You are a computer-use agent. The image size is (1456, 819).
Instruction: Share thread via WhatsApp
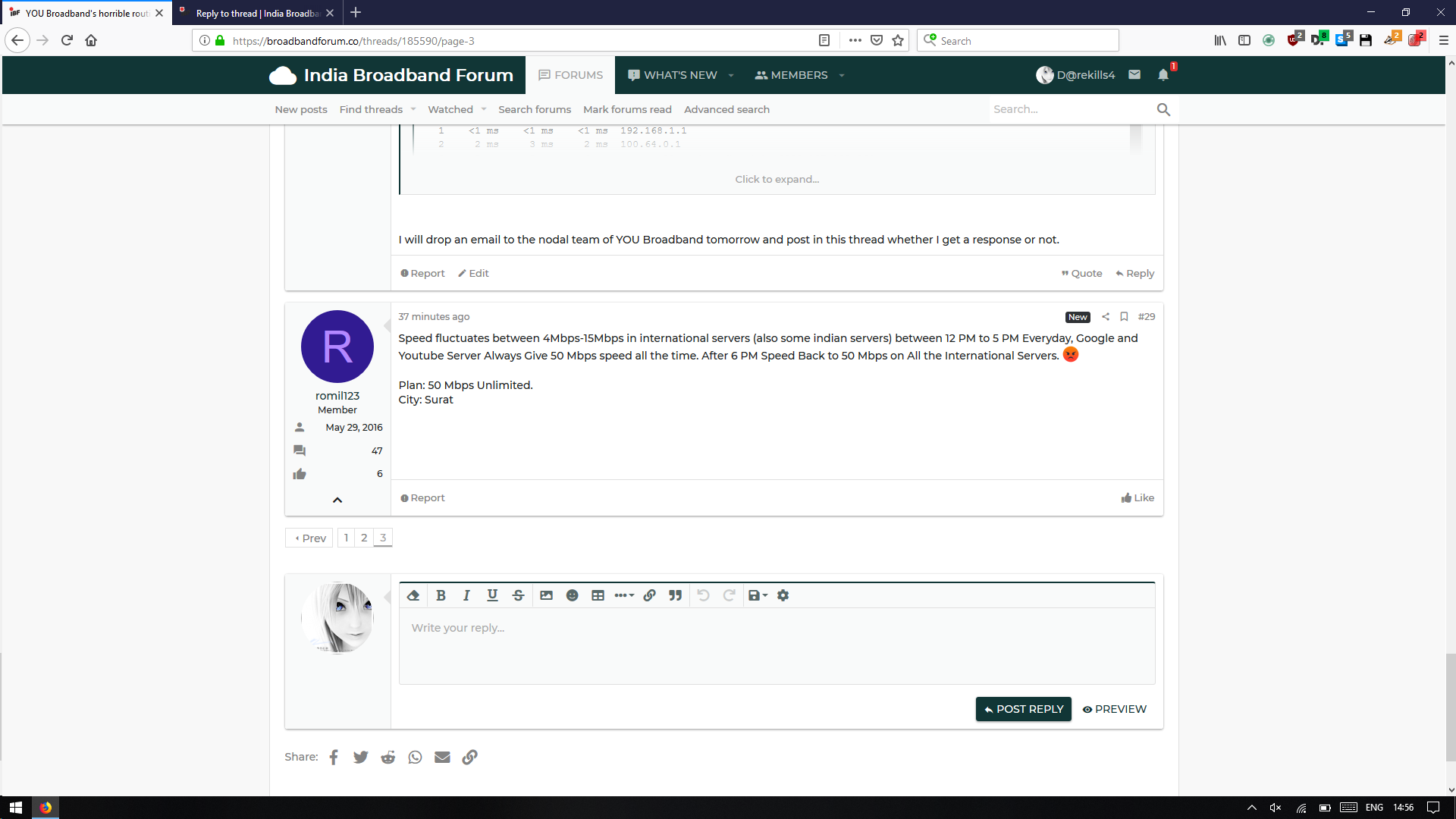[x=416, y=758]
